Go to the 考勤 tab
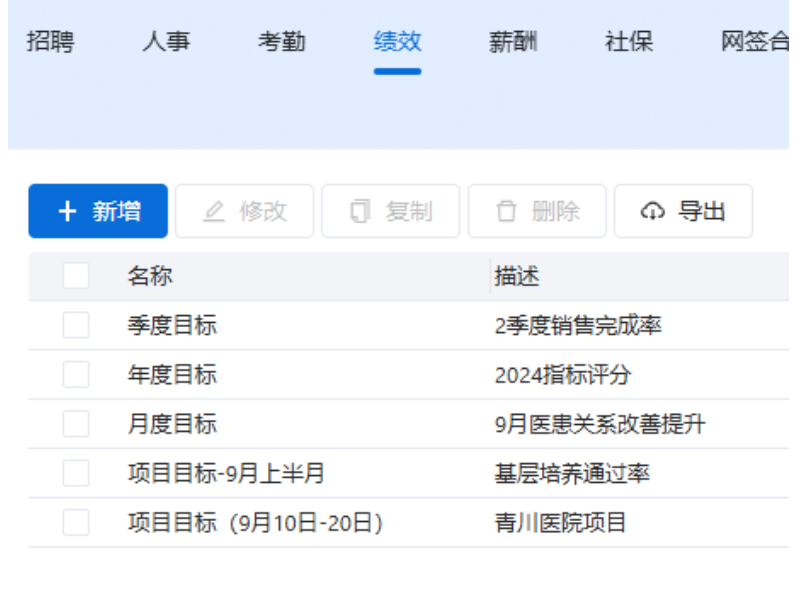The image size is (800, 600). pyautogui.click(x=282, y=42)
